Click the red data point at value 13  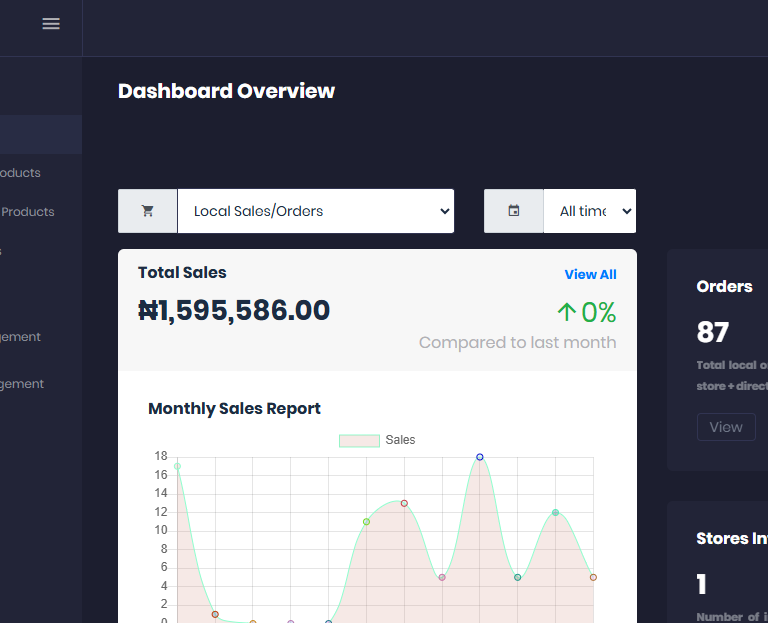click(404, 503)
